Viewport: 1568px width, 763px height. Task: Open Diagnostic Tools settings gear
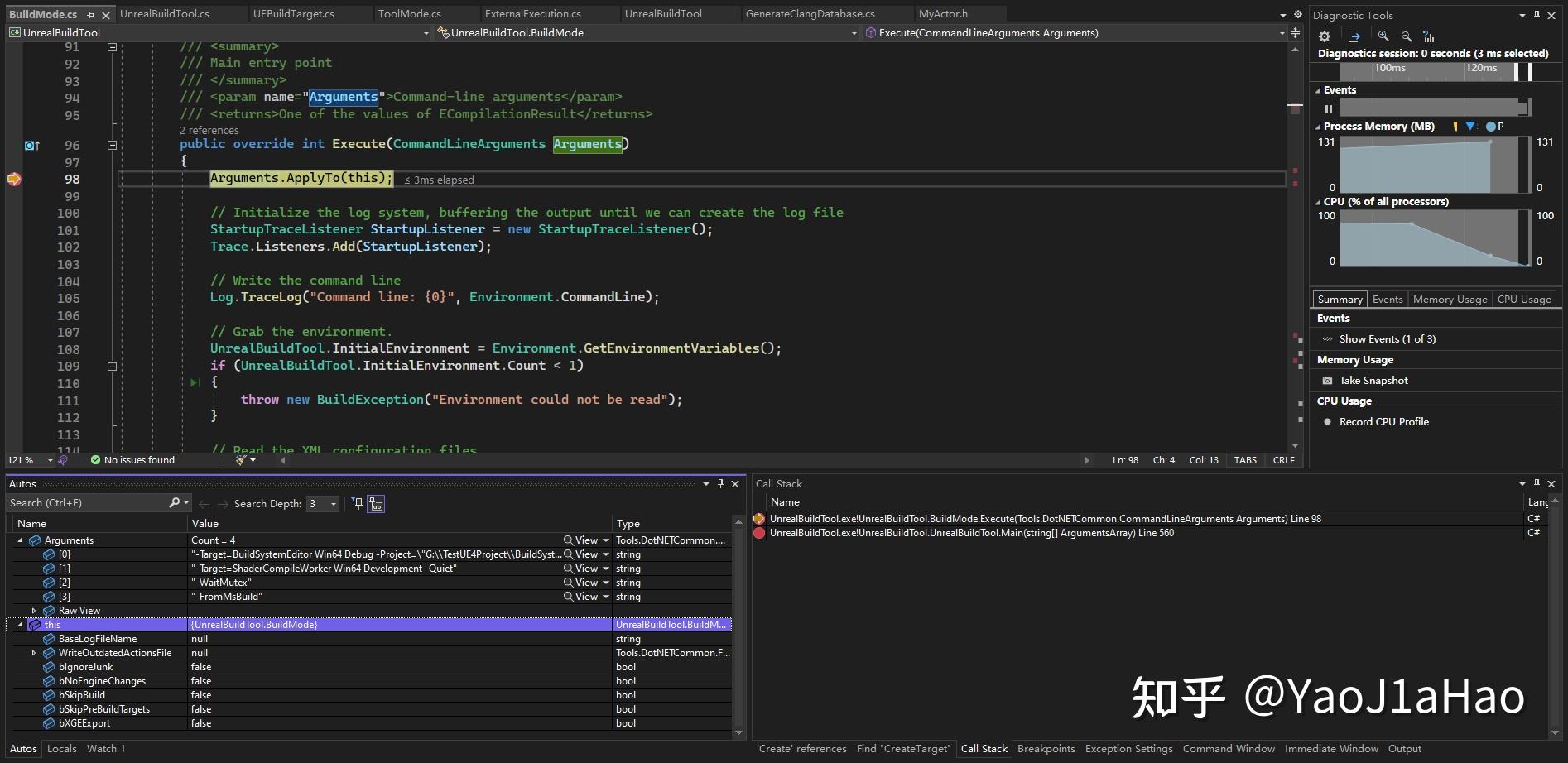1325,36
